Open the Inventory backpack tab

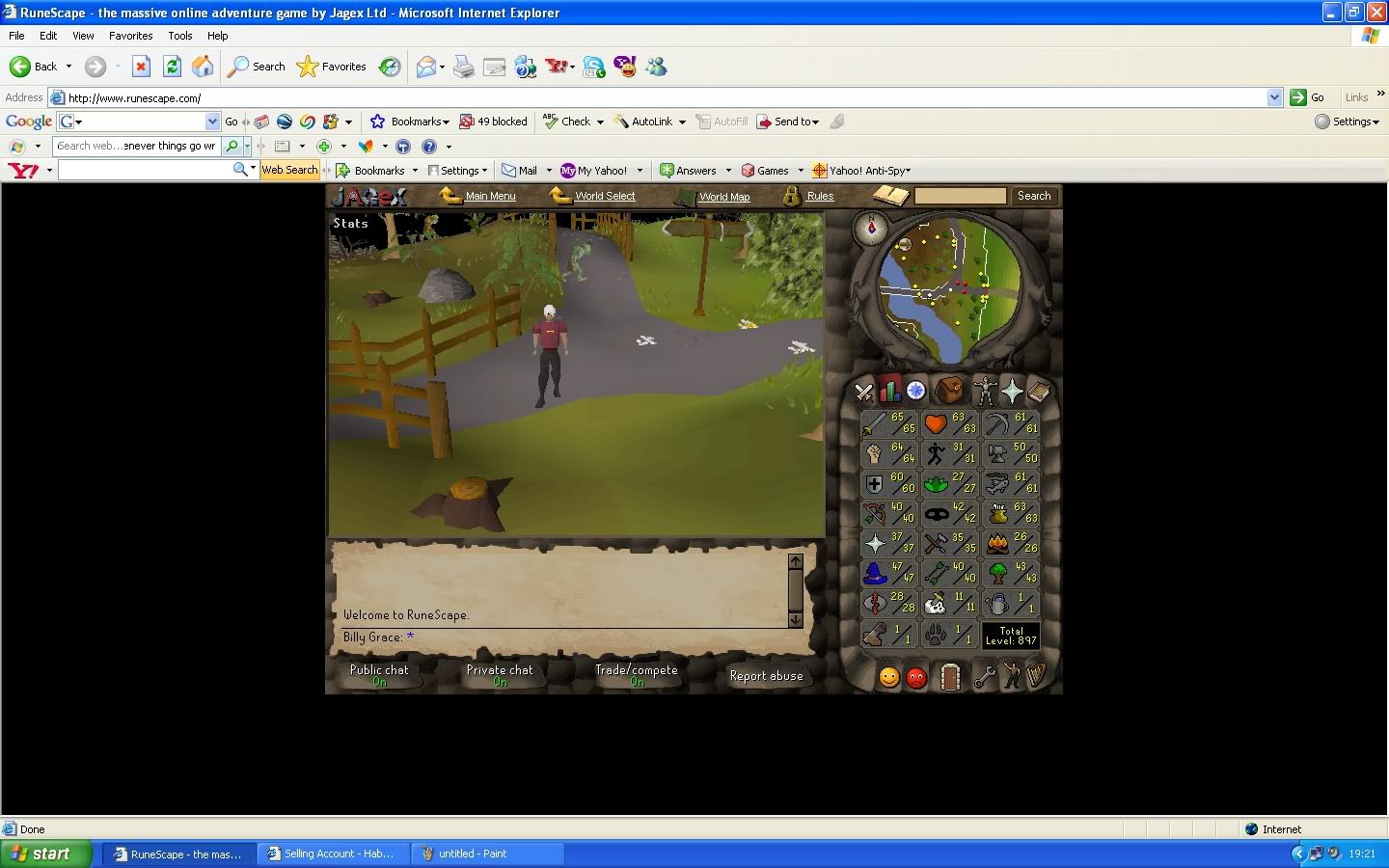(949, 391)
